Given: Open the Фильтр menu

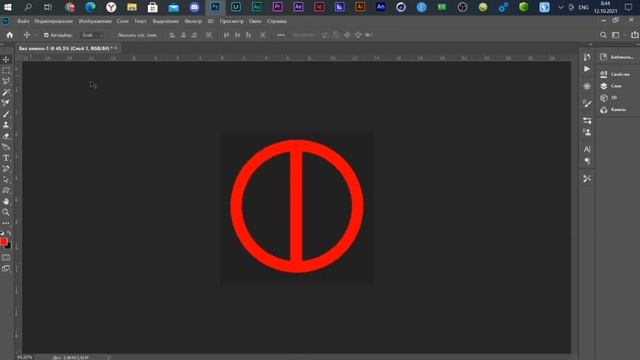Looking at the screenshot, I should [x=193, y=21].
